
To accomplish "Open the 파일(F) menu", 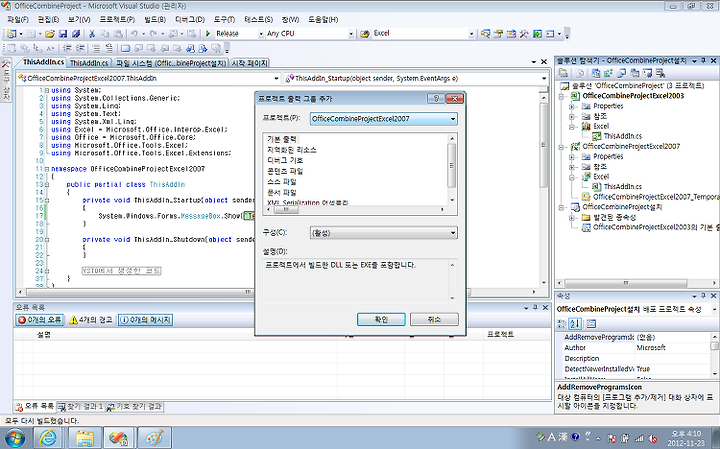I will [x=18, y=20].
